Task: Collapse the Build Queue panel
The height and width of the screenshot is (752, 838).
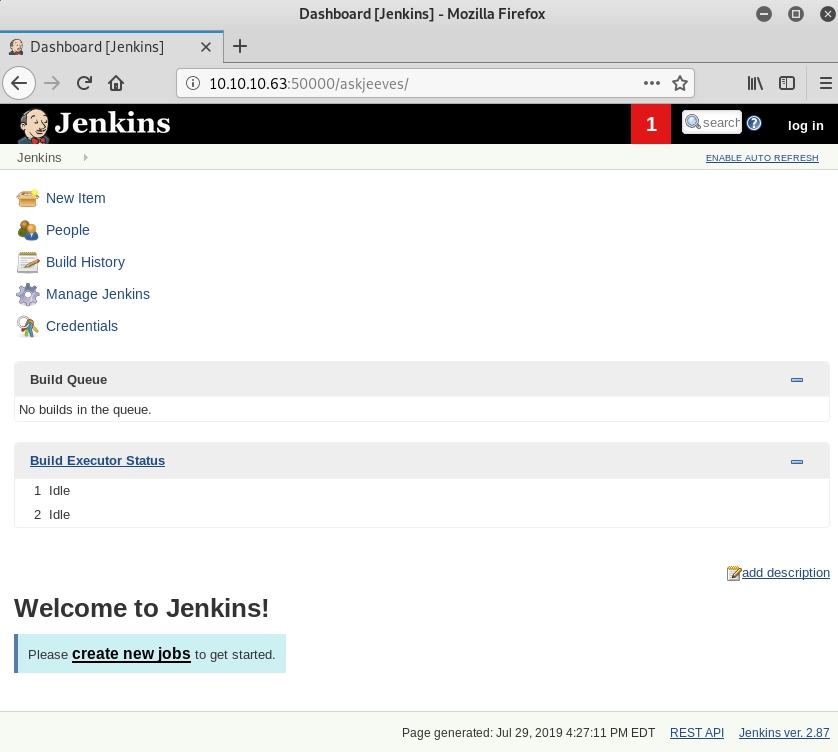Action: (x=796, y=380)
